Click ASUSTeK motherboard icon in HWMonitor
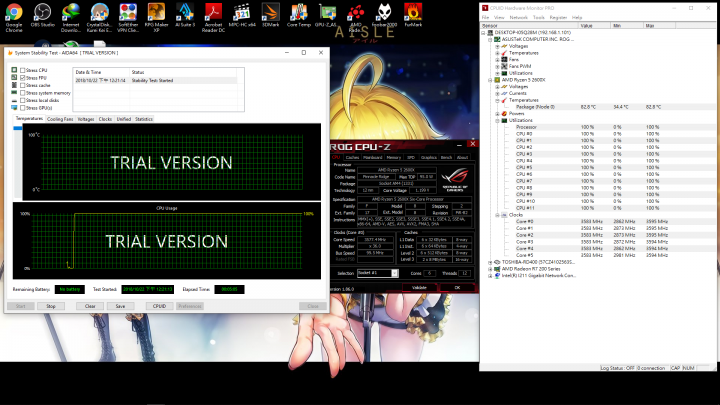 click(x=497, y=39)
